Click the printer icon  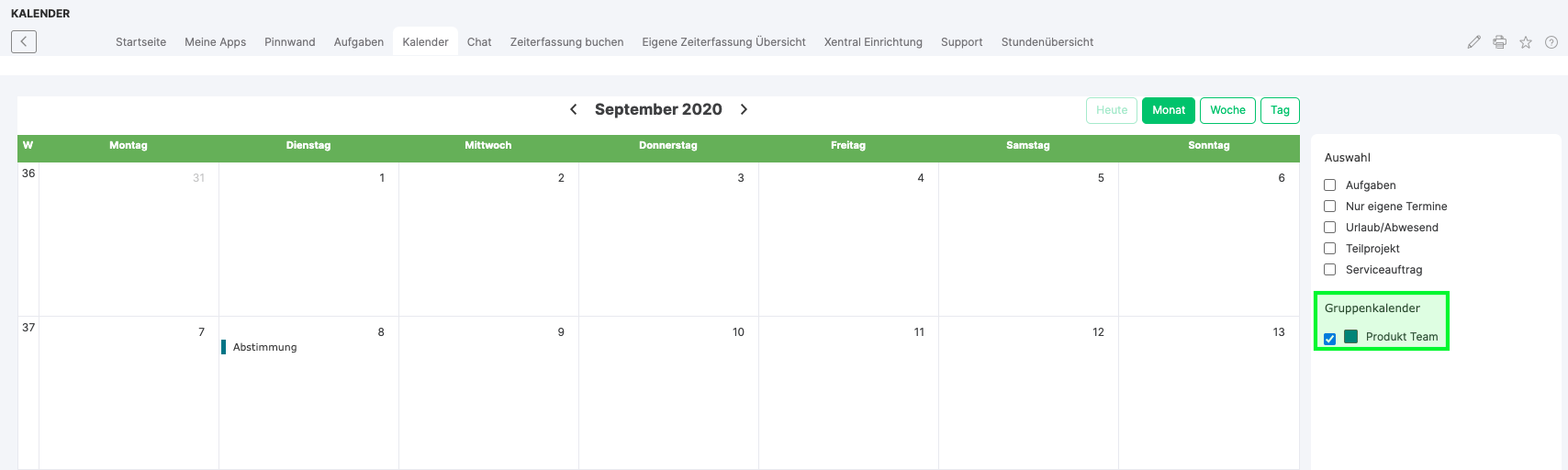click(x=1500, y=42)
